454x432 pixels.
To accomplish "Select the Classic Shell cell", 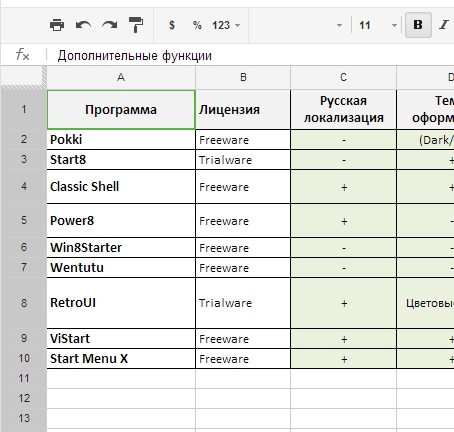I will click(121, 187).
